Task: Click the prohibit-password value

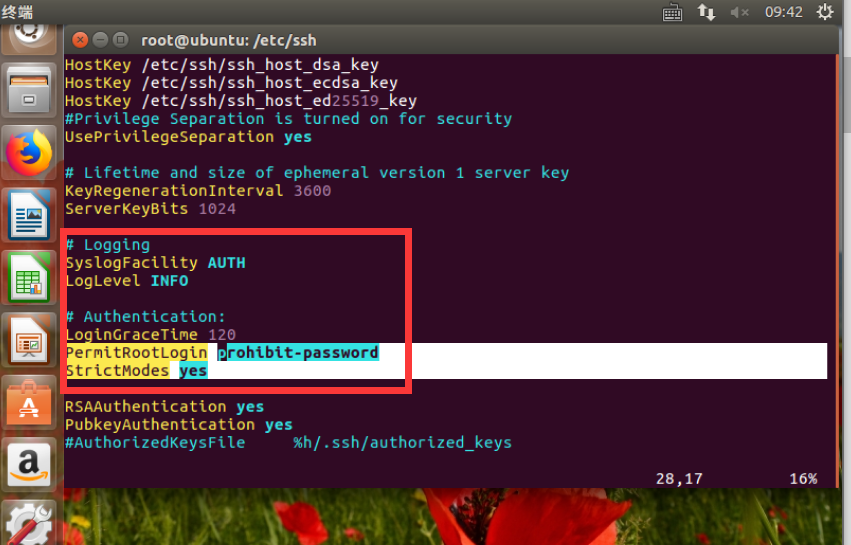Action: pyautogui.click(x=298, y=352)
